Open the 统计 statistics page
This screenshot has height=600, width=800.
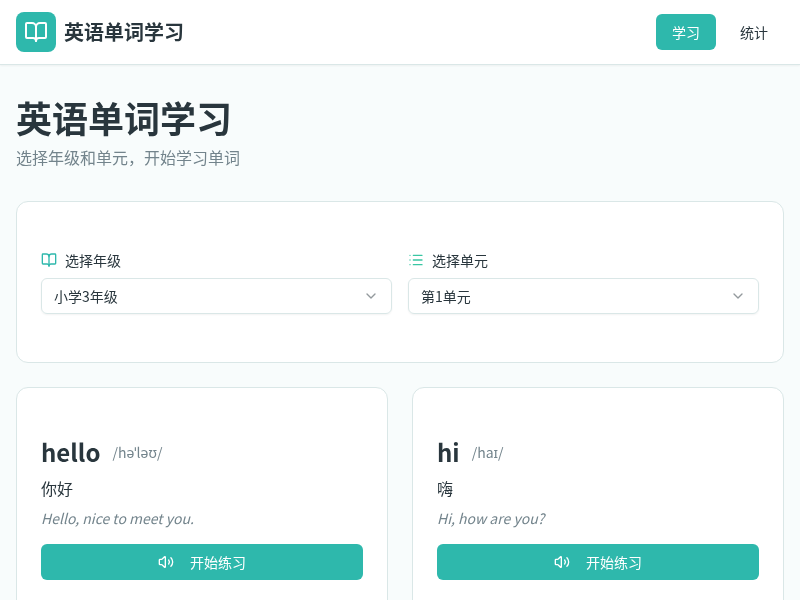pos(753,32)
